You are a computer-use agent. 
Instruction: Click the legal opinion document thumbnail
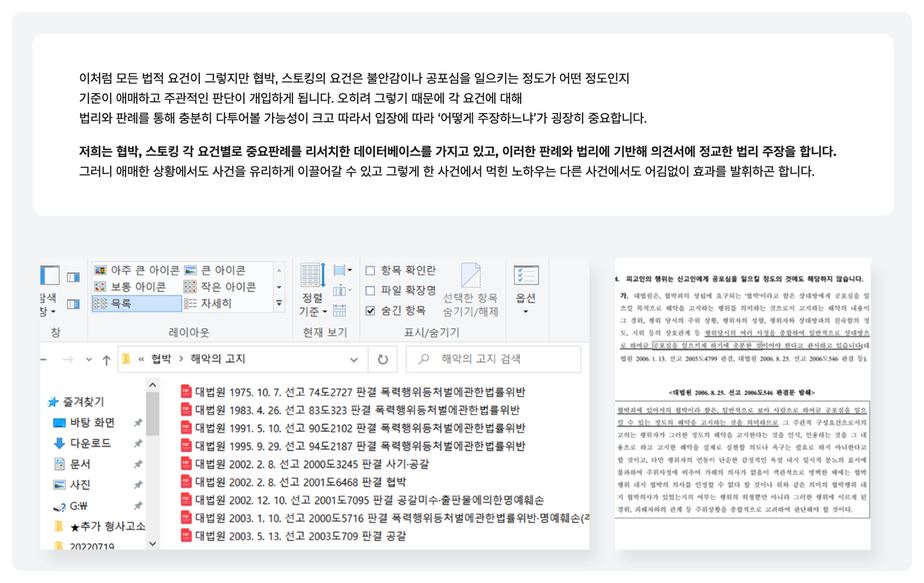click(x=742, y=404)
